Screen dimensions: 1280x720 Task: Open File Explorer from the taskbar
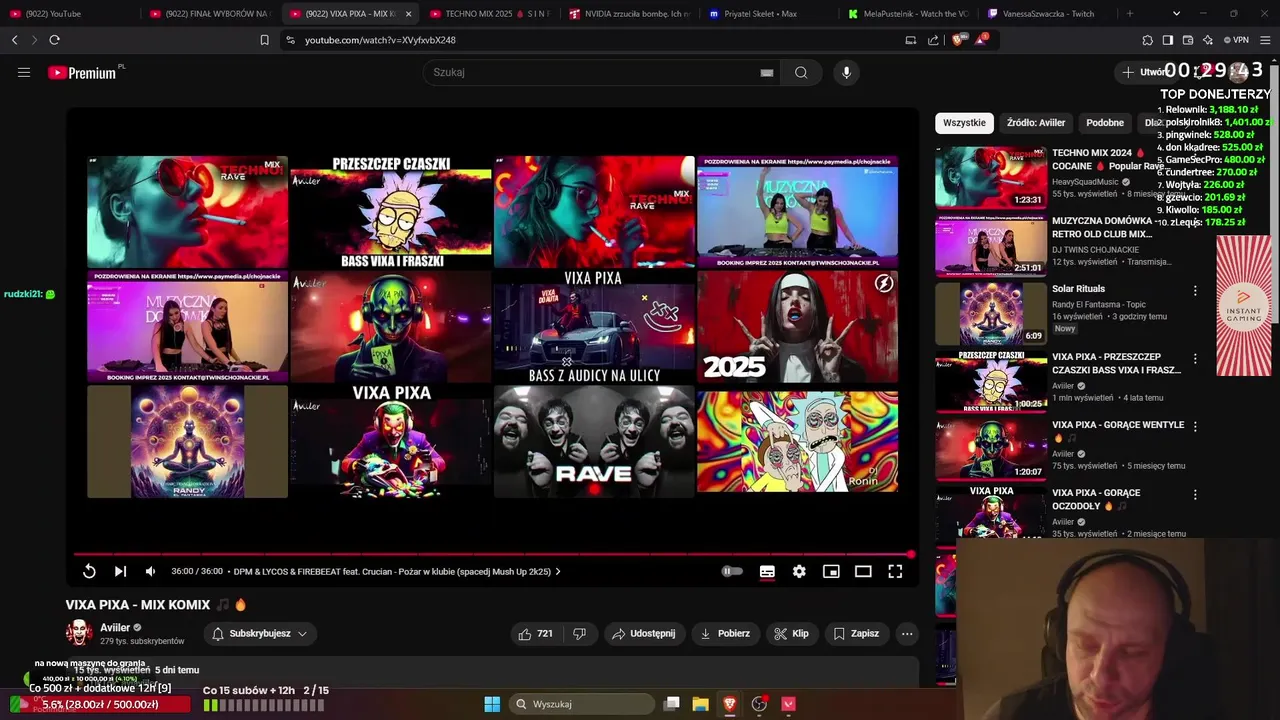[701, 704]
